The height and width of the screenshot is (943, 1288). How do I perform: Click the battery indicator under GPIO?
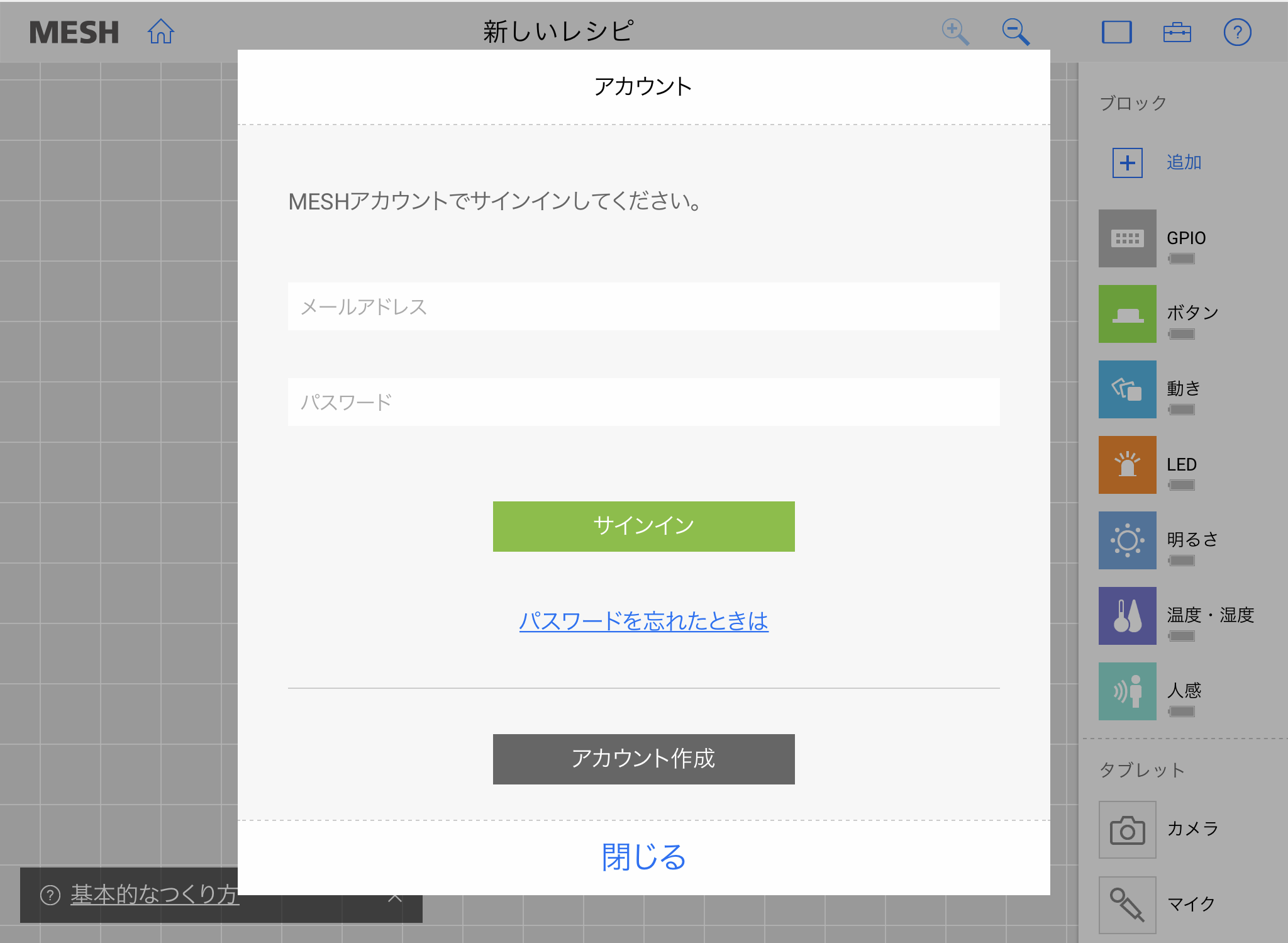click(1182, 259)
